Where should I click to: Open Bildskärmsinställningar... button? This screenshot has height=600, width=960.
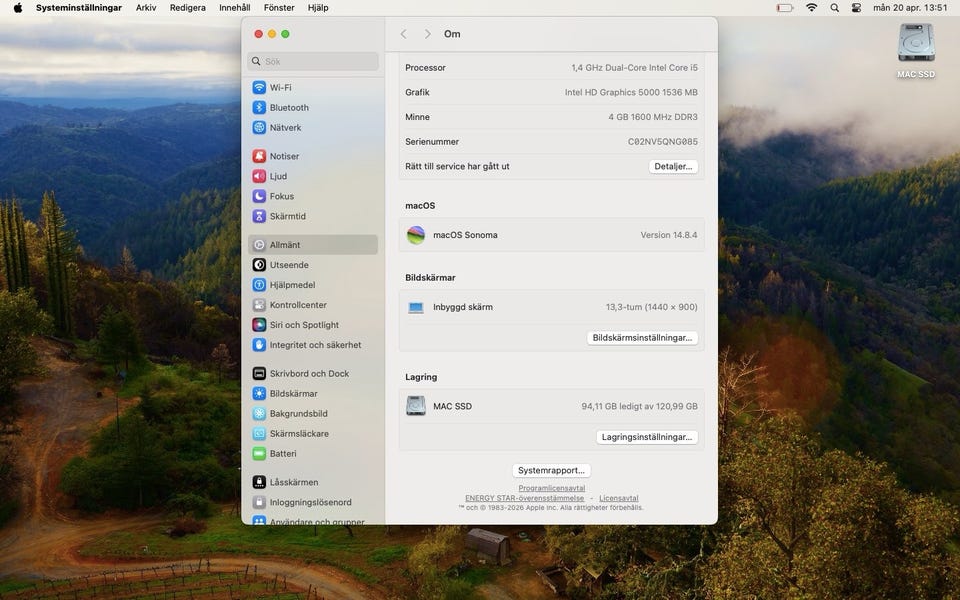(642, 338)
